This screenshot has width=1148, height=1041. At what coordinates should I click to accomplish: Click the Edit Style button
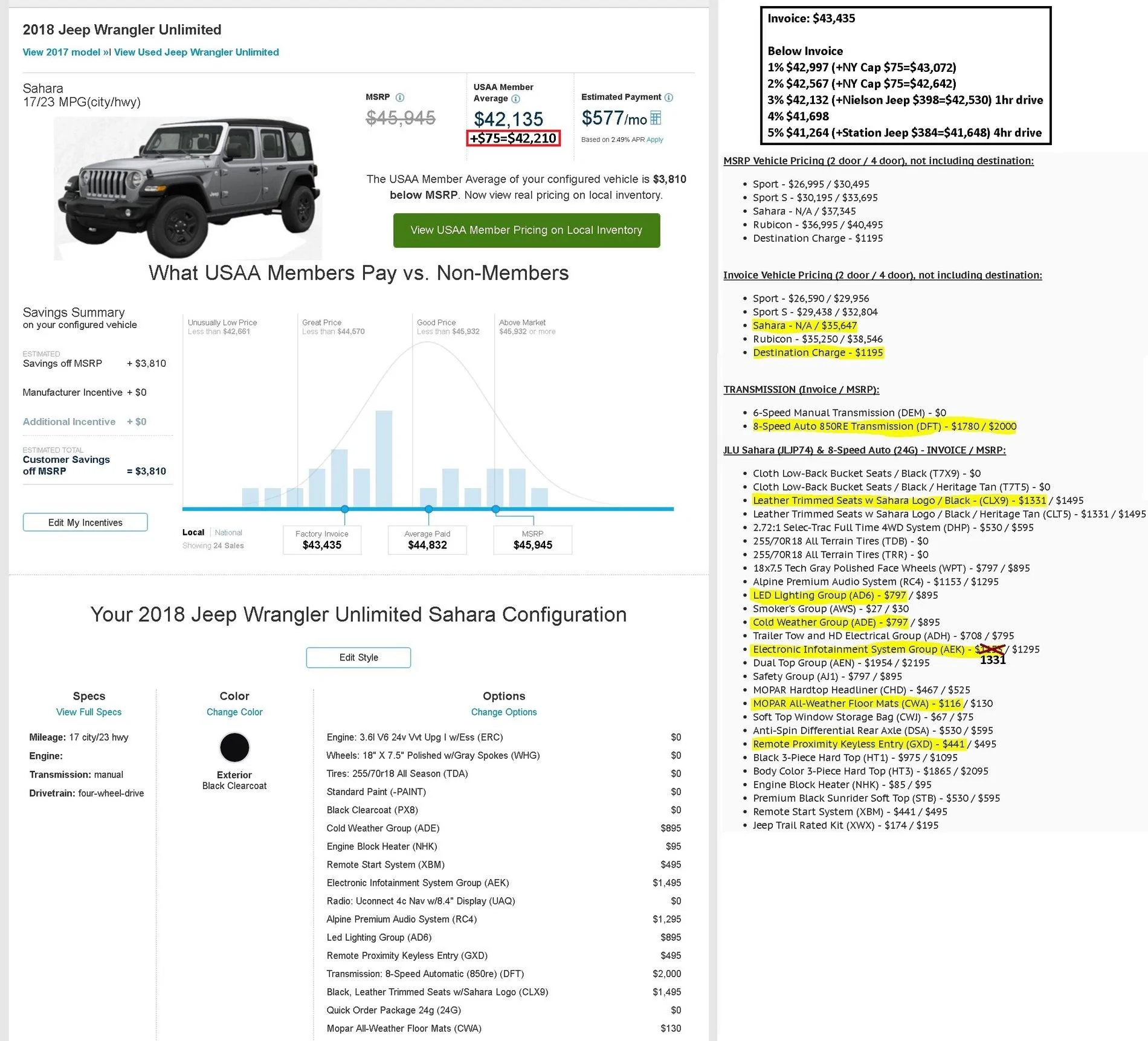[358, 657]
